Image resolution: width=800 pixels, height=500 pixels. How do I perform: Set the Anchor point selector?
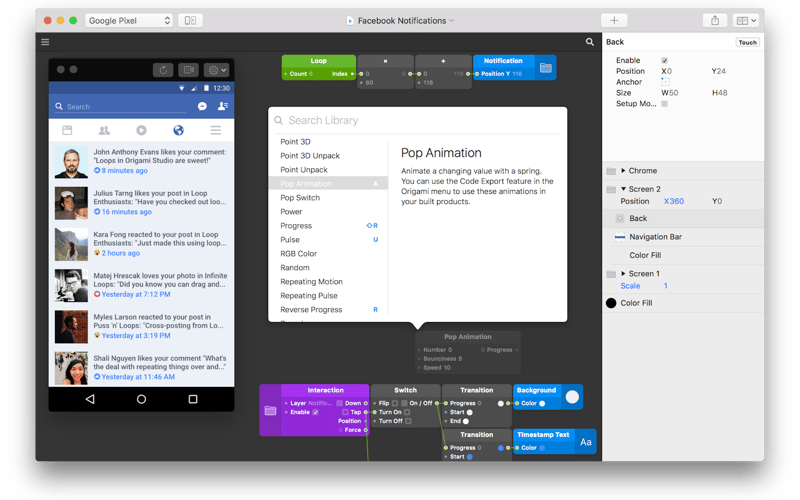pos(665,82)
